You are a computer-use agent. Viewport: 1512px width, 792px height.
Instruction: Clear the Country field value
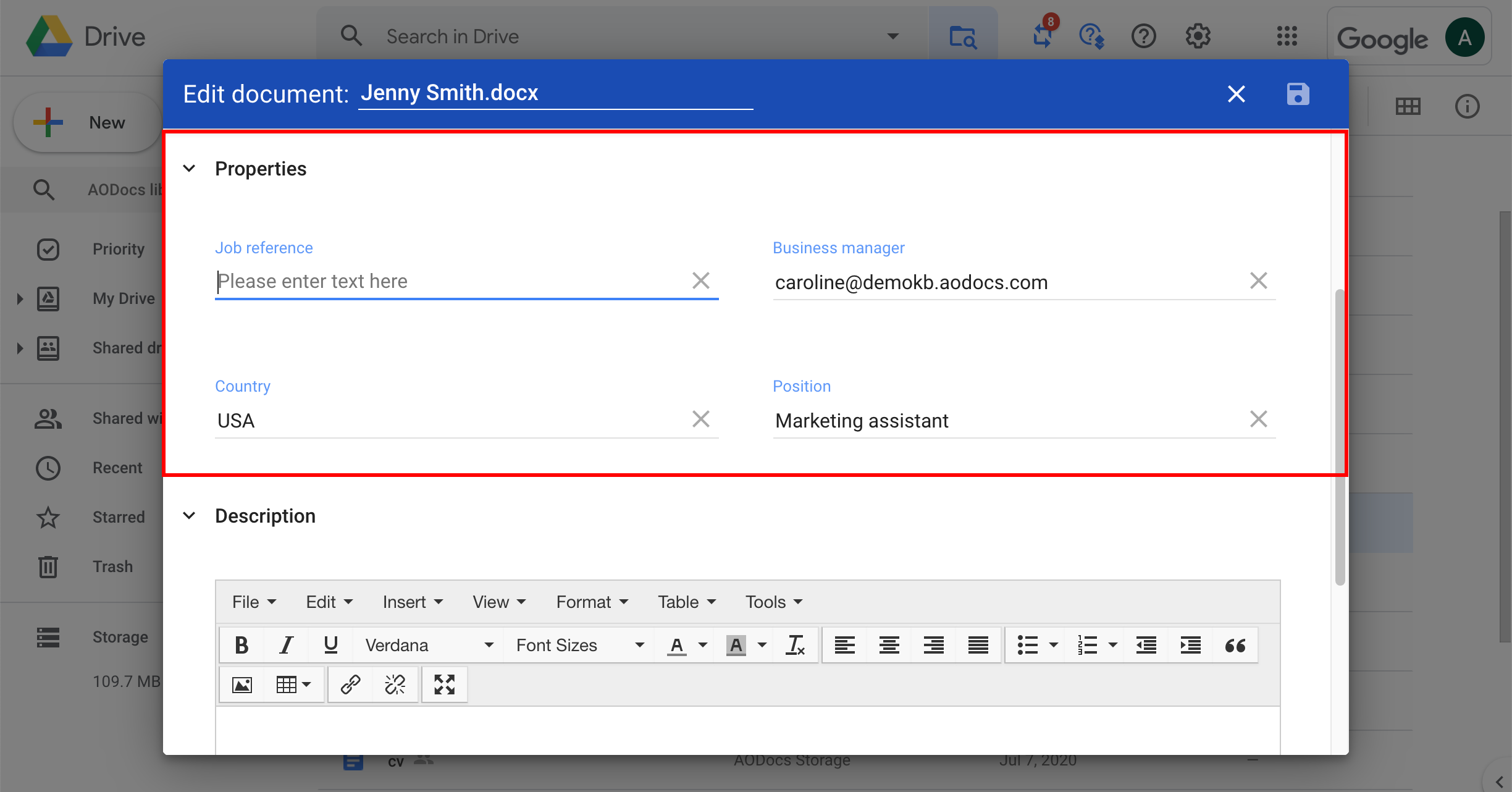coord(700,419)
